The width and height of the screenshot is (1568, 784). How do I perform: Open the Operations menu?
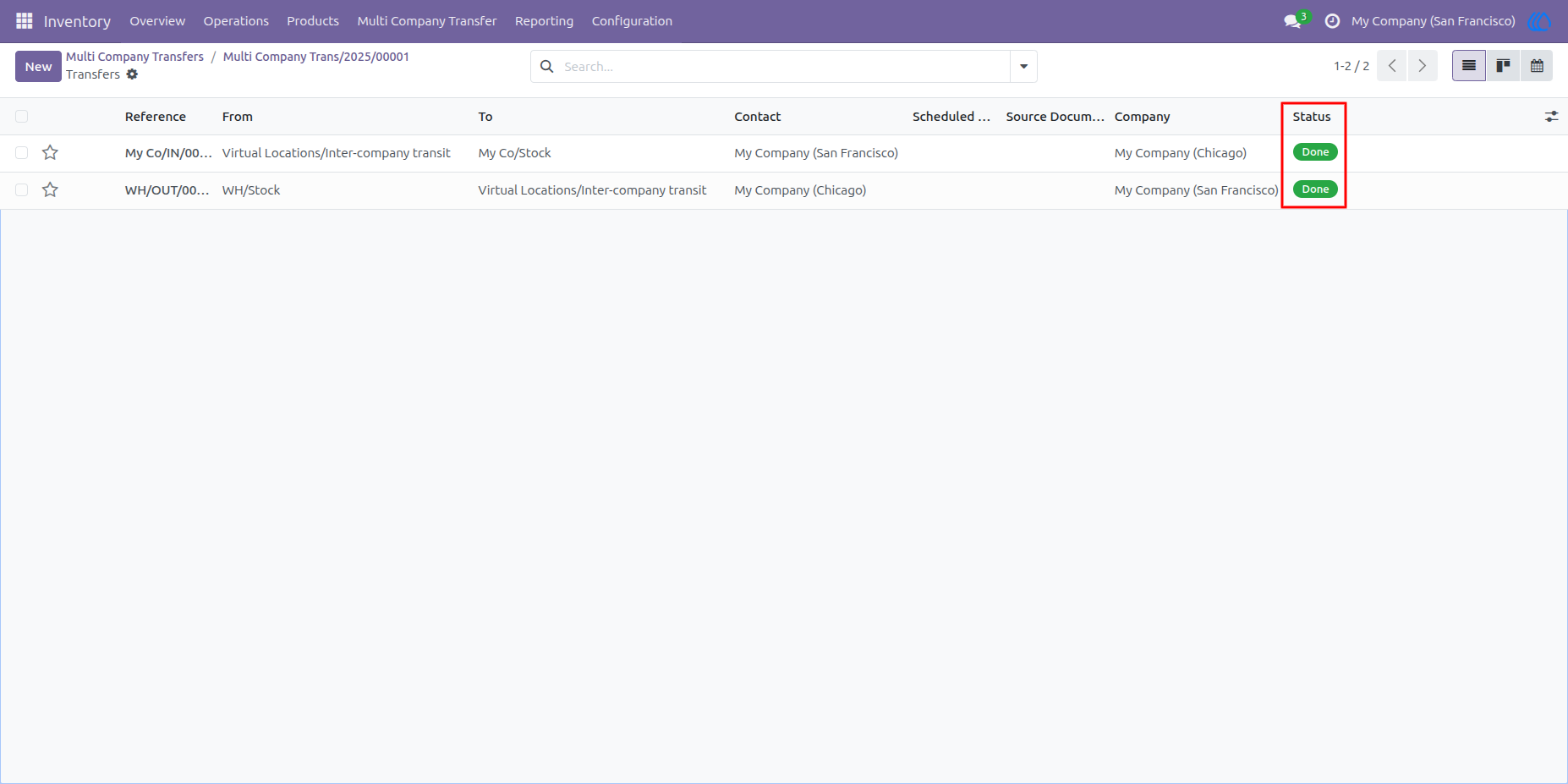(236, 21)
